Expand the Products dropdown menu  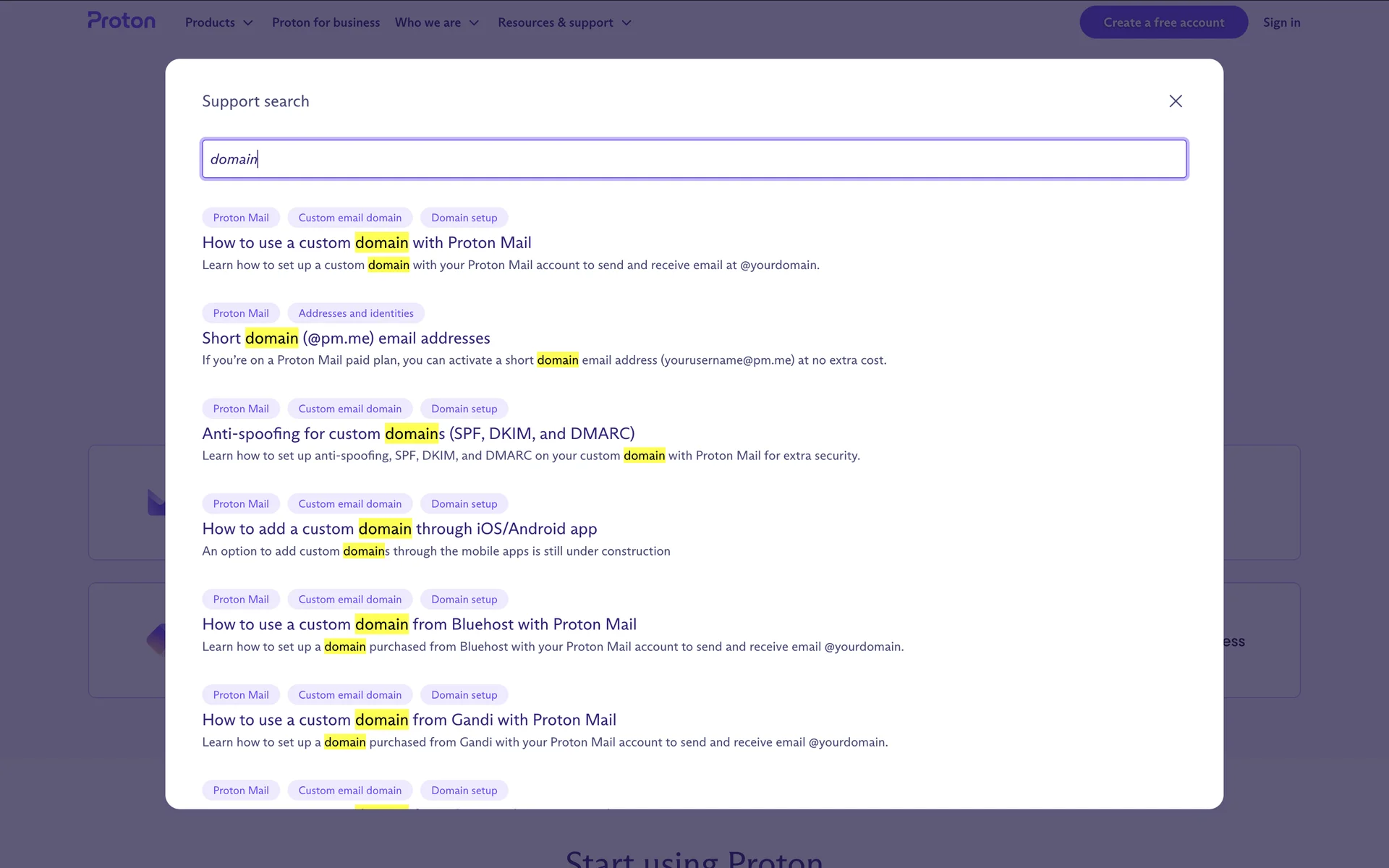pyautogui.click(x=218, y=22)
